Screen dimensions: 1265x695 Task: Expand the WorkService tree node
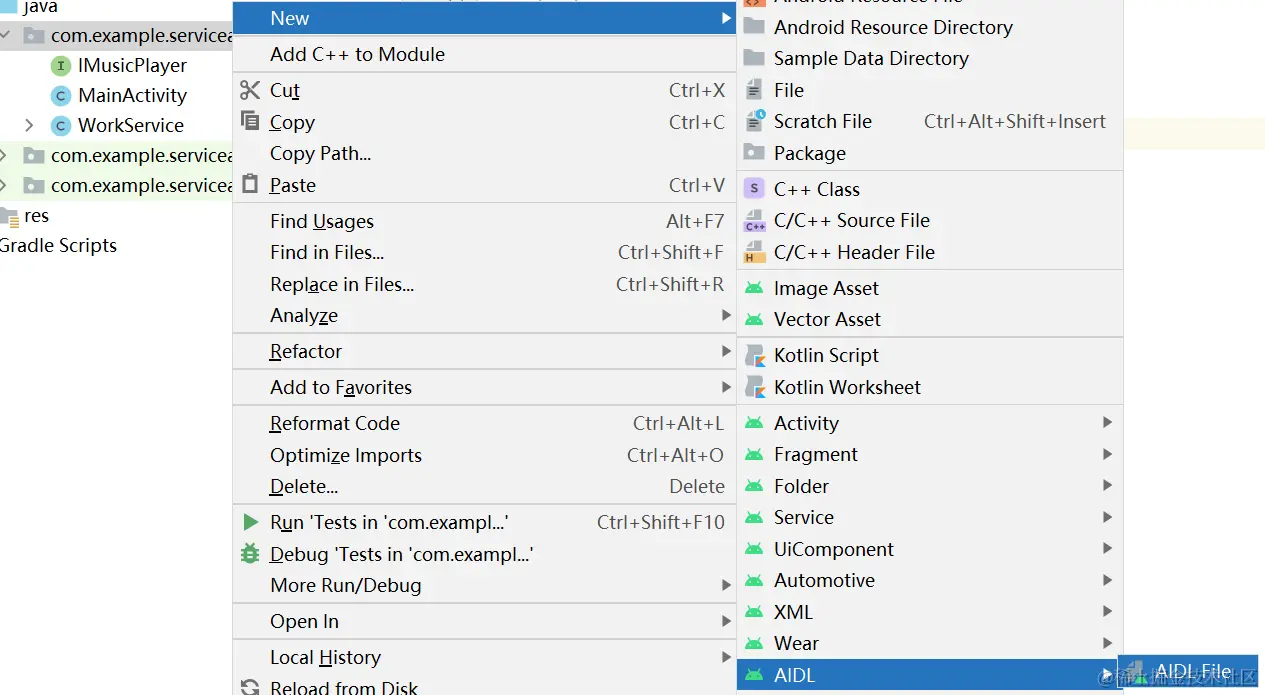point(29,125)
